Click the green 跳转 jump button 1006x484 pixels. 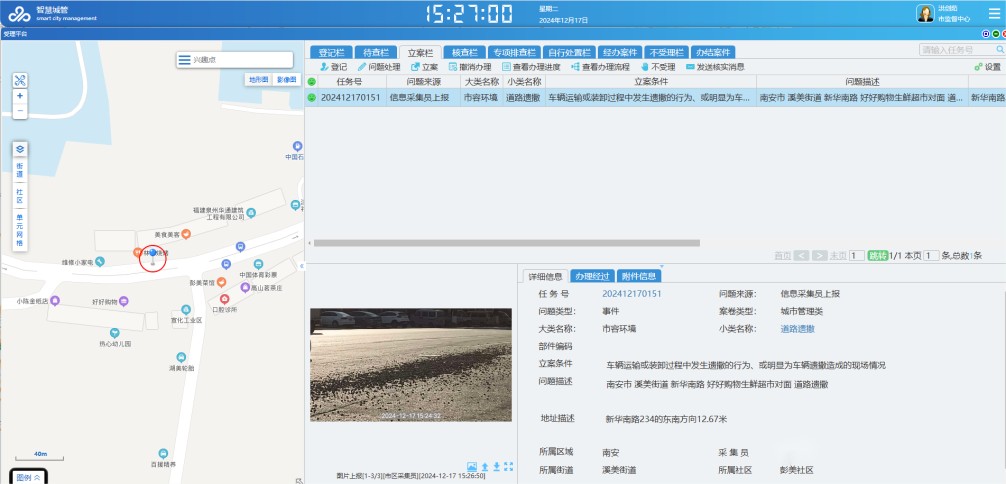pos(877,256)
